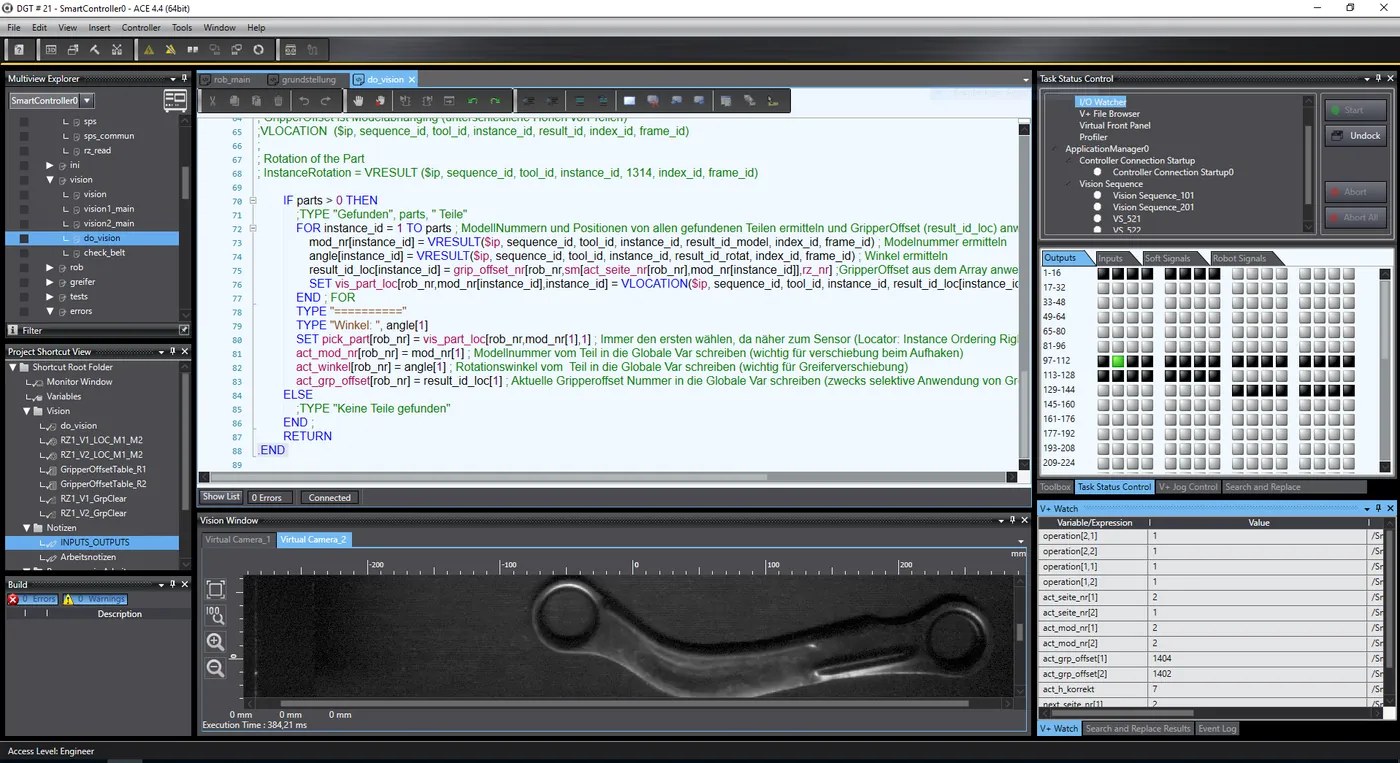Click the redo arrow in editor toolbar
Screen dimensions: 1400x763
coord(326,101)
